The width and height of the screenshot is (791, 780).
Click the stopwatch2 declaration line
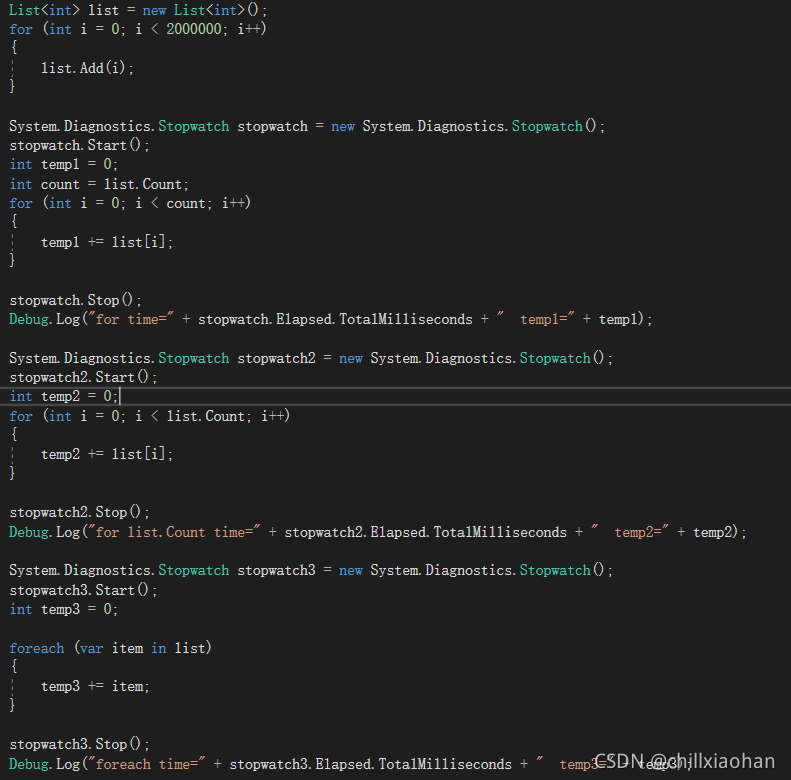(311, 358)
